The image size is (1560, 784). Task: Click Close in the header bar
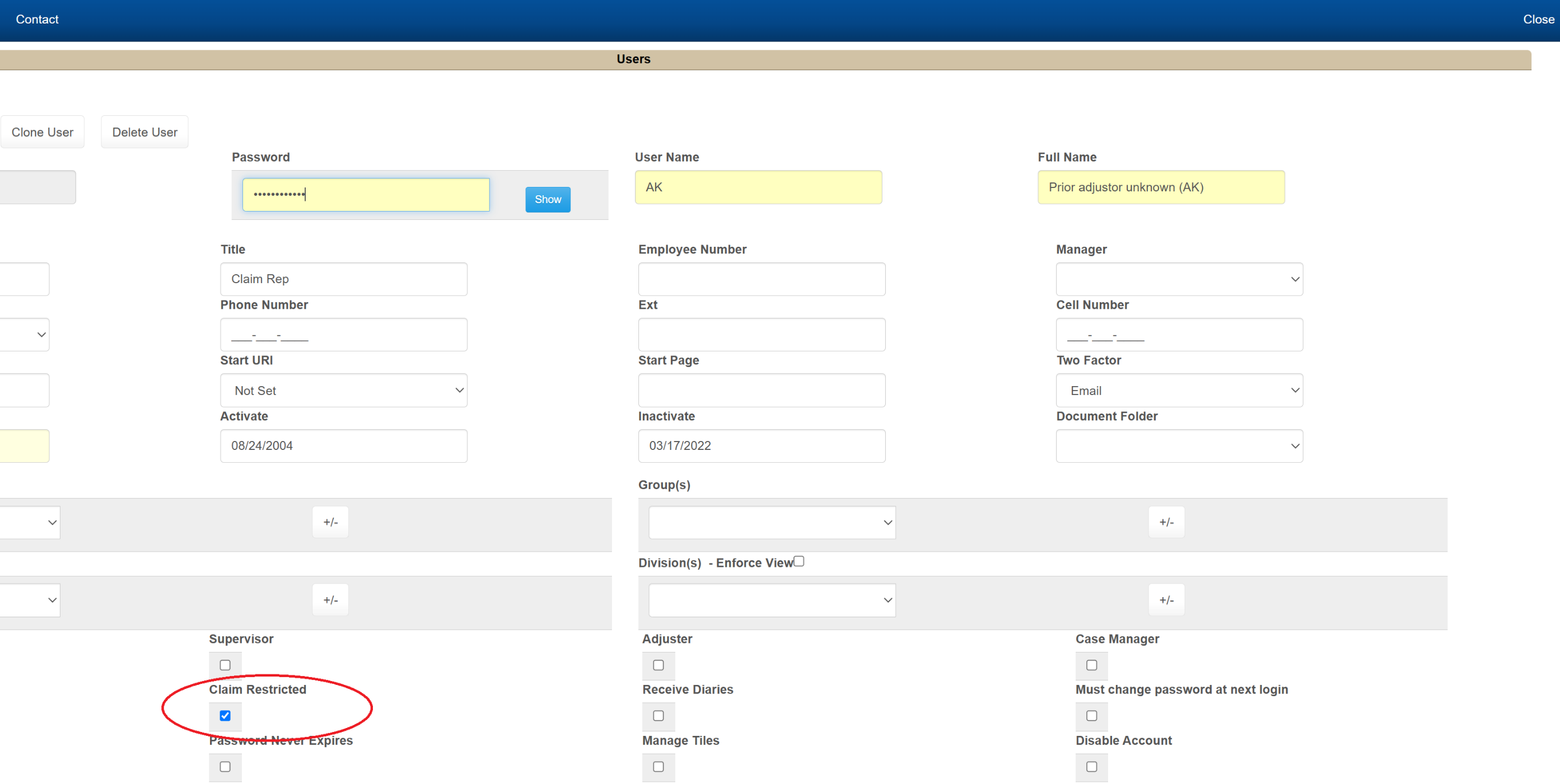pyautogui.click(x=1538, y=20)
